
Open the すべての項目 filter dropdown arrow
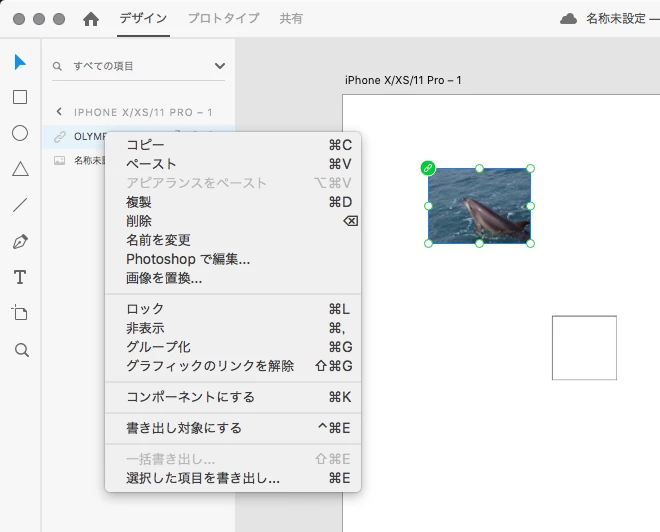pyautogui.click(x=220, y=66)
